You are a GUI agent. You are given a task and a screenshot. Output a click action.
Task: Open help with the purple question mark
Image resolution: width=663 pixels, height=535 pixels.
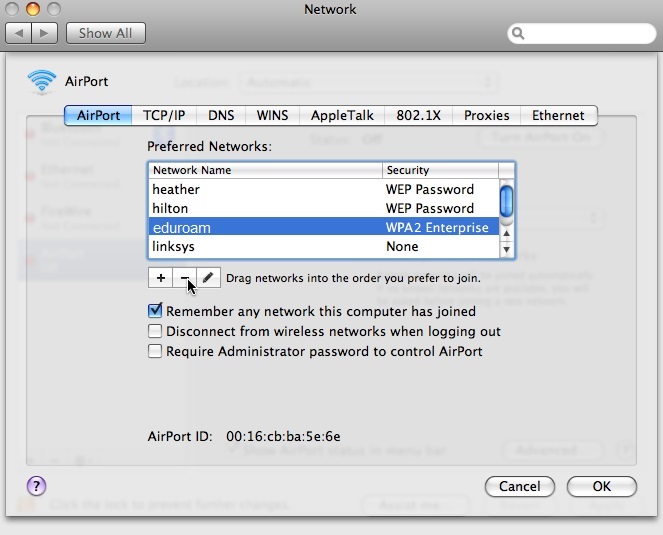[x=36, y=486]
